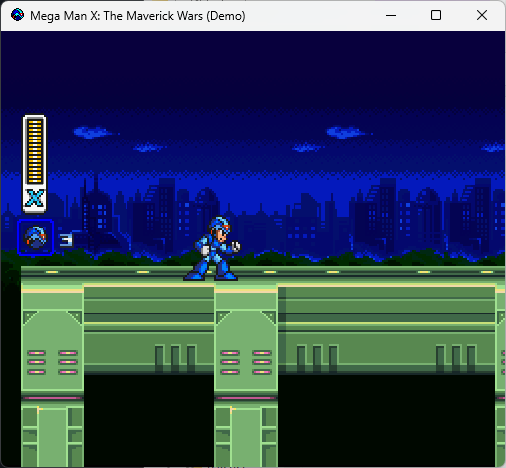Click the dark gap under the left highway span
This screenshot has width=506, height=468.
[149, 420]
